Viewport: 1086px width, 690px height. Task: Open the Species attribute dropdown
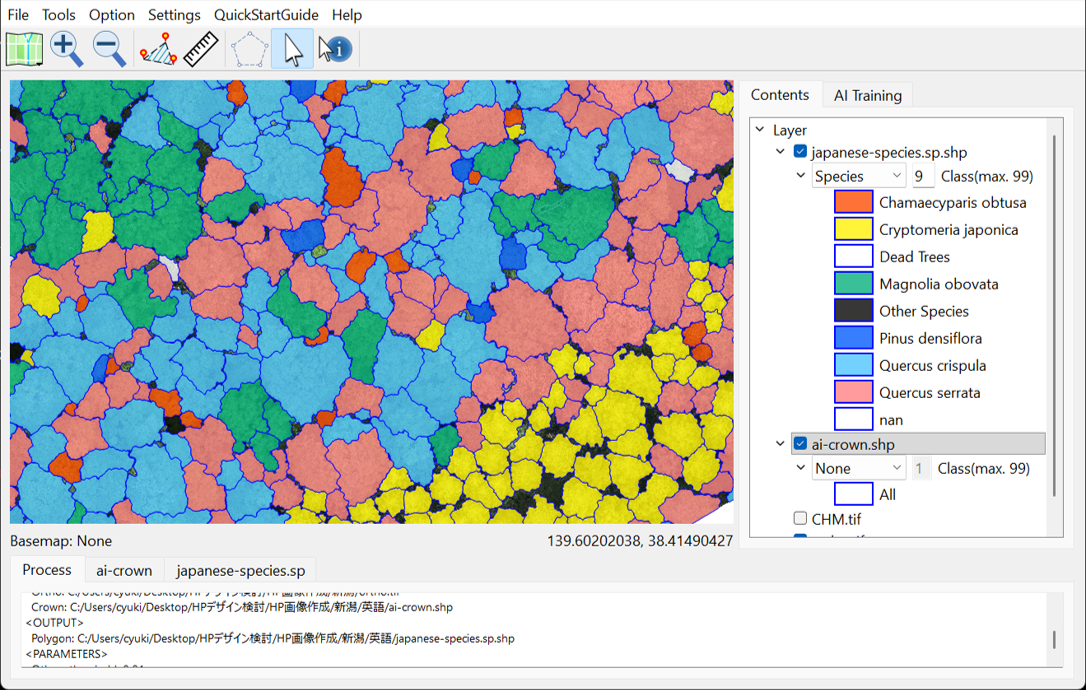(x=858, y=176)
